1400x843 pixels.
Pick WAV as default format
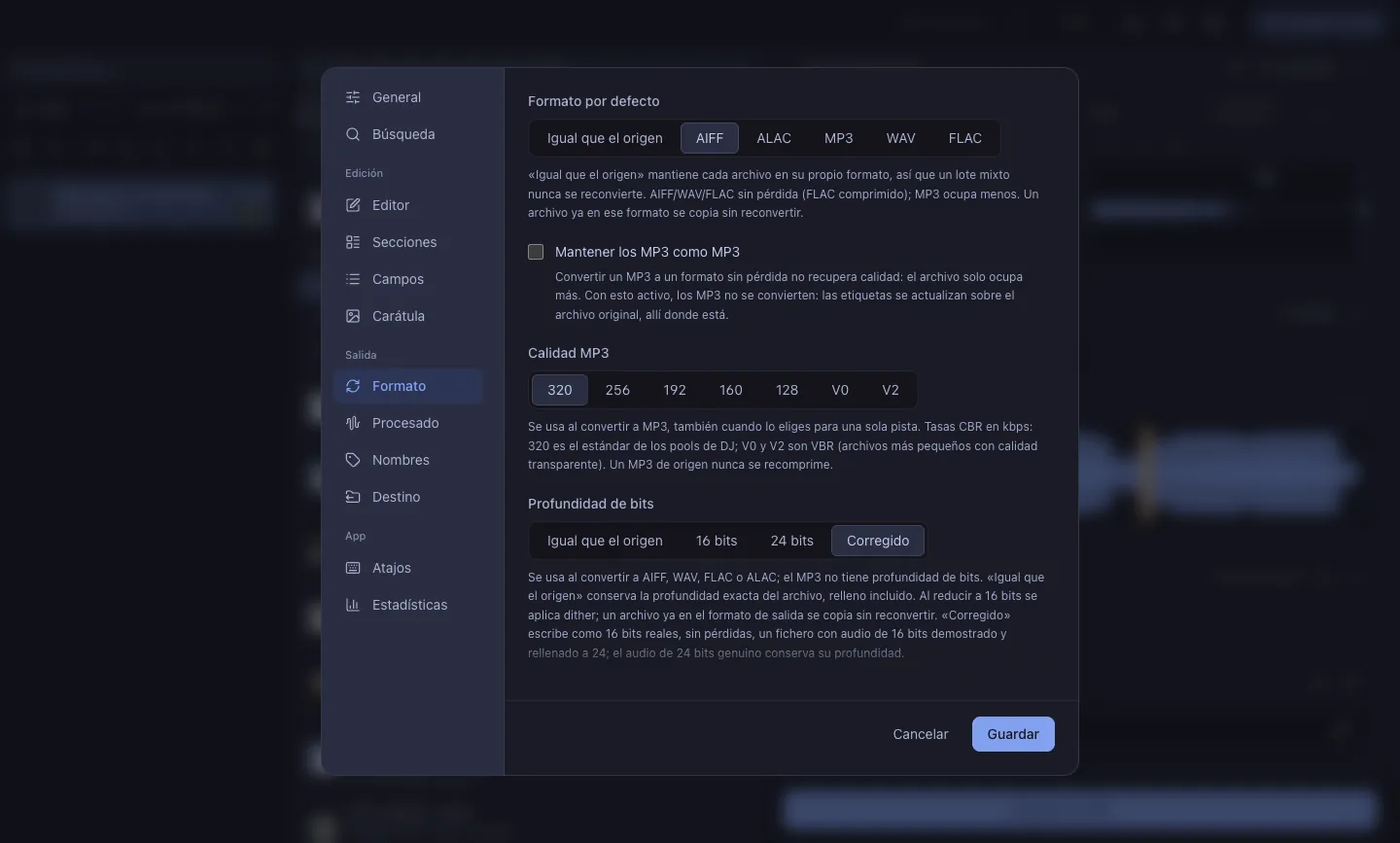[x=901, y=138]
